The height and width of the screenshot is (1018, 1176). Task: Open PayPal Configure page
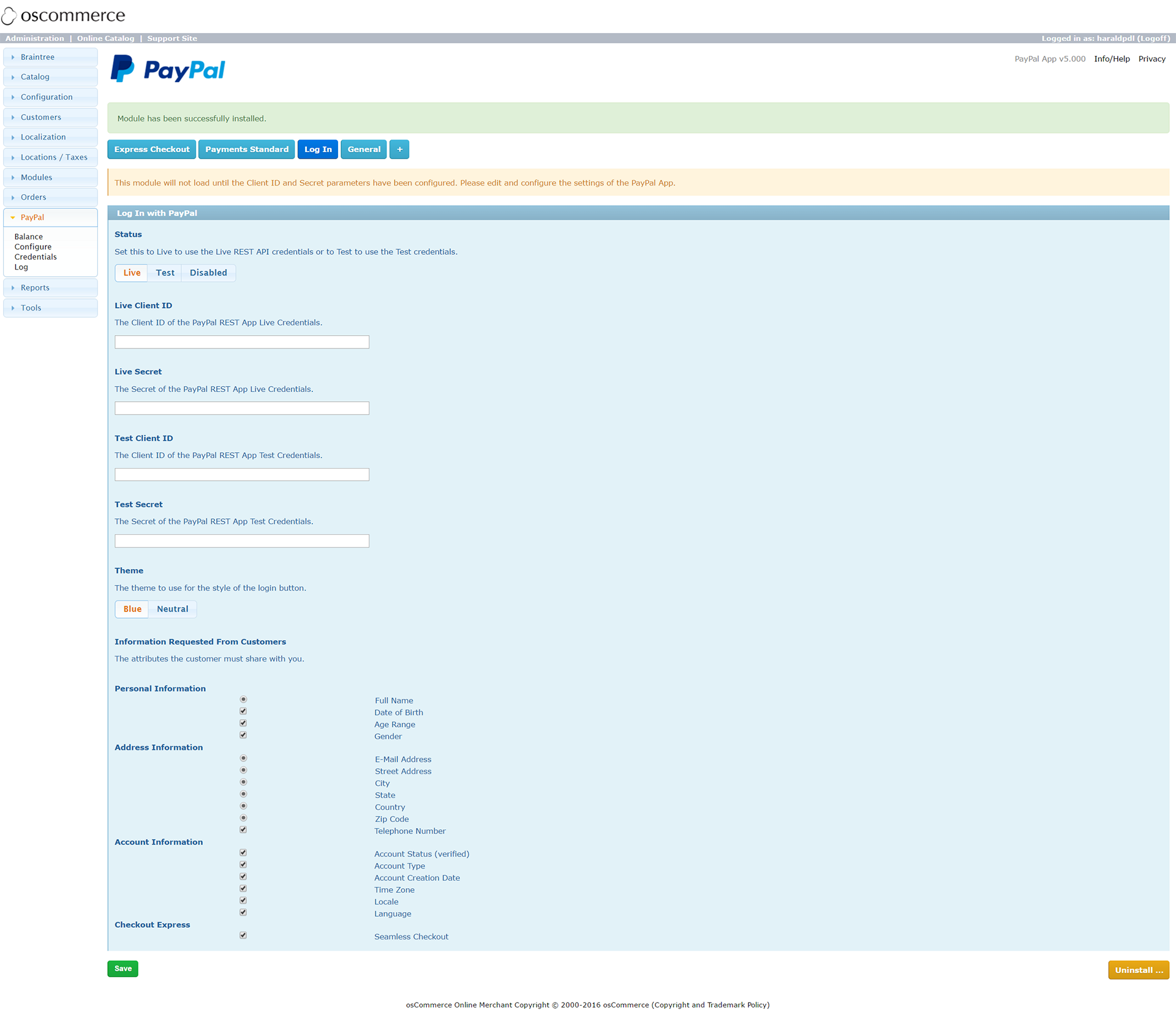coord(33,247)
